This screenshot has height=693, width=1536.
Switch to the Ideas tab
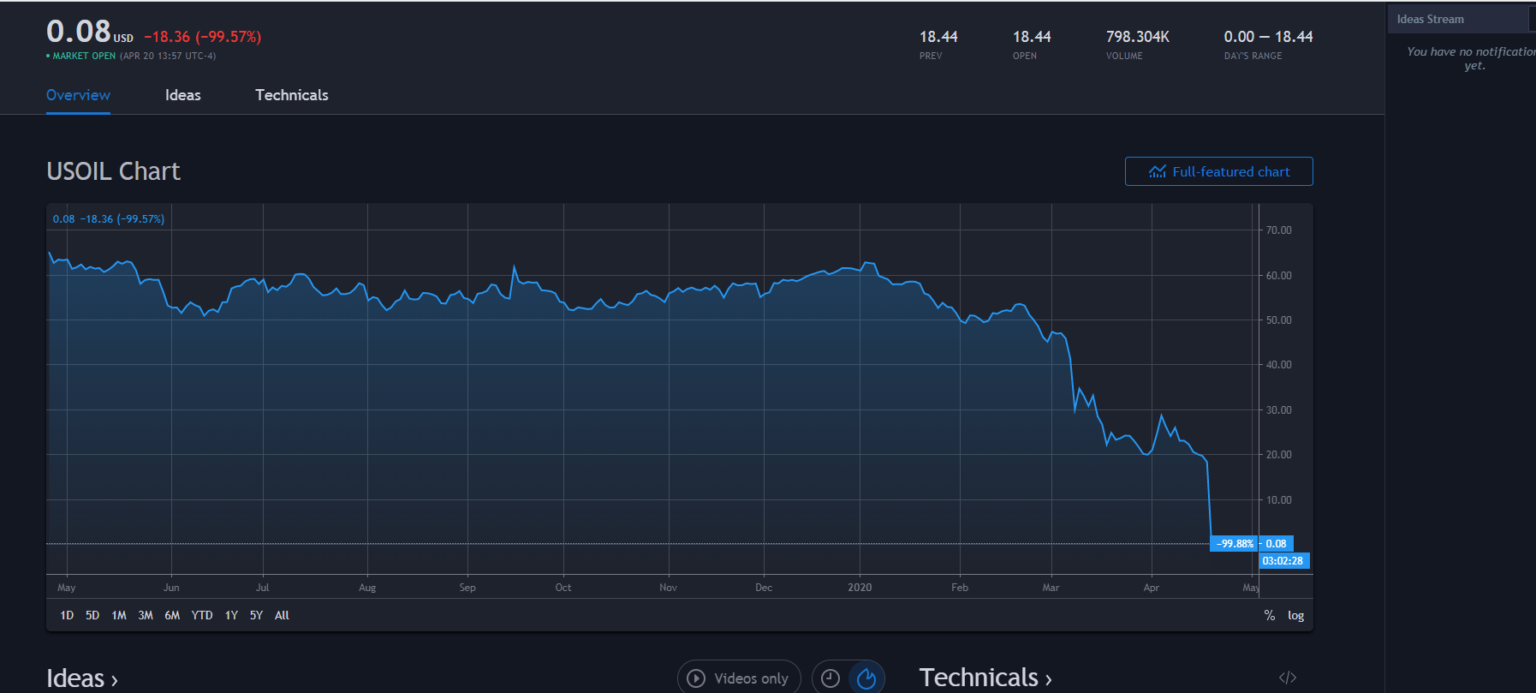tap(183, 95)
